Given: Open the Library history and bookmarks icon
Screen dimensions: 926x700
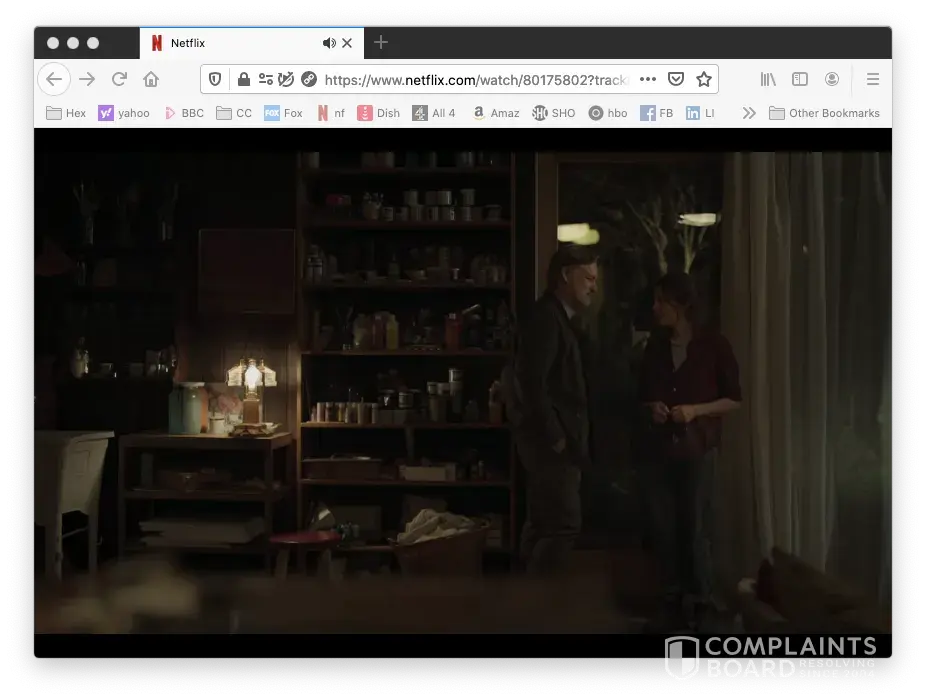Looking at the screenshot, I should pyautogui.click(x=768, y=79).
